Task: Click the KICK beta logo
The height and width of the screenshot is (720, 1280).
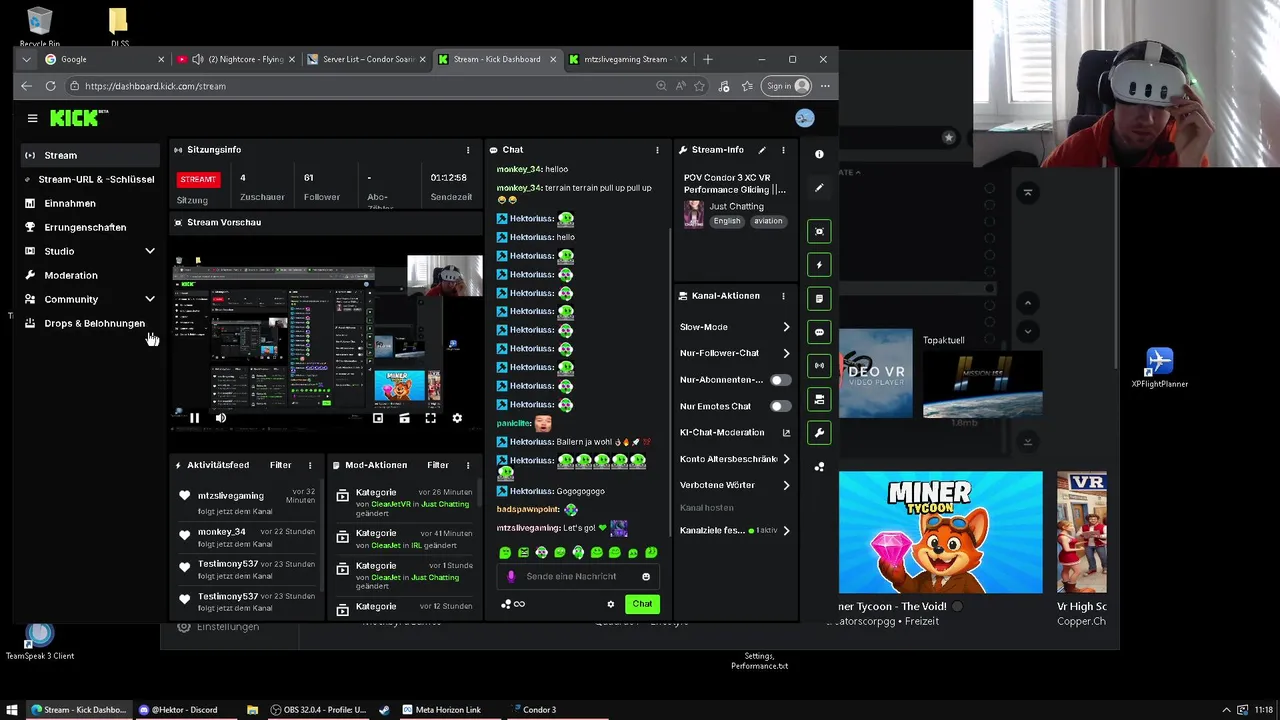Action: pyautogui.click(x=79, y=118)
